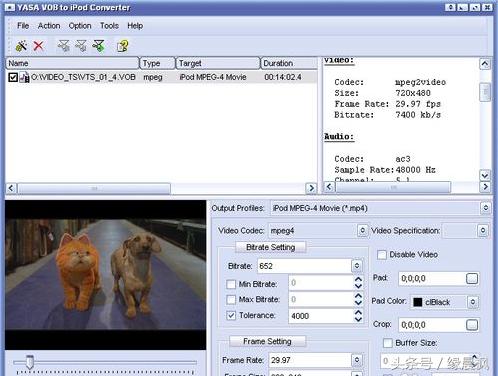Check the Disable Video checkbox
This screenshot has height=376, width=498.
pyautogui.click(x=382, y=255)
